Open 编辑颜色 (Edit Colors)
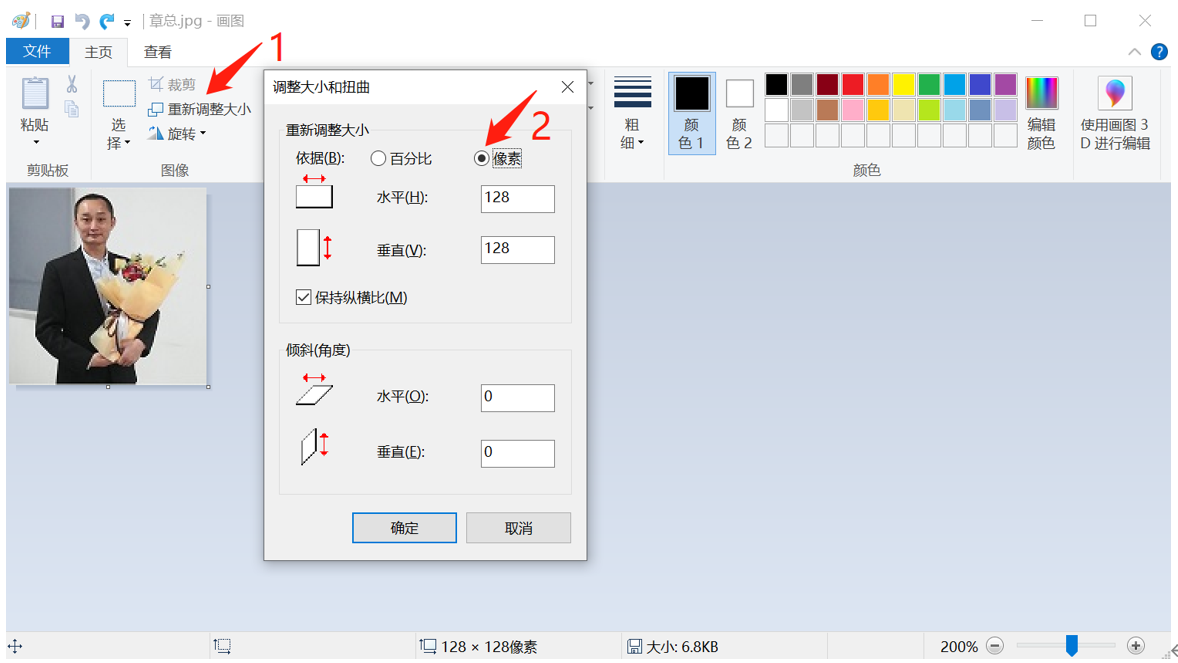Image resolution: width=1178 pixels, height=663 pixels. coord(1042,112)
